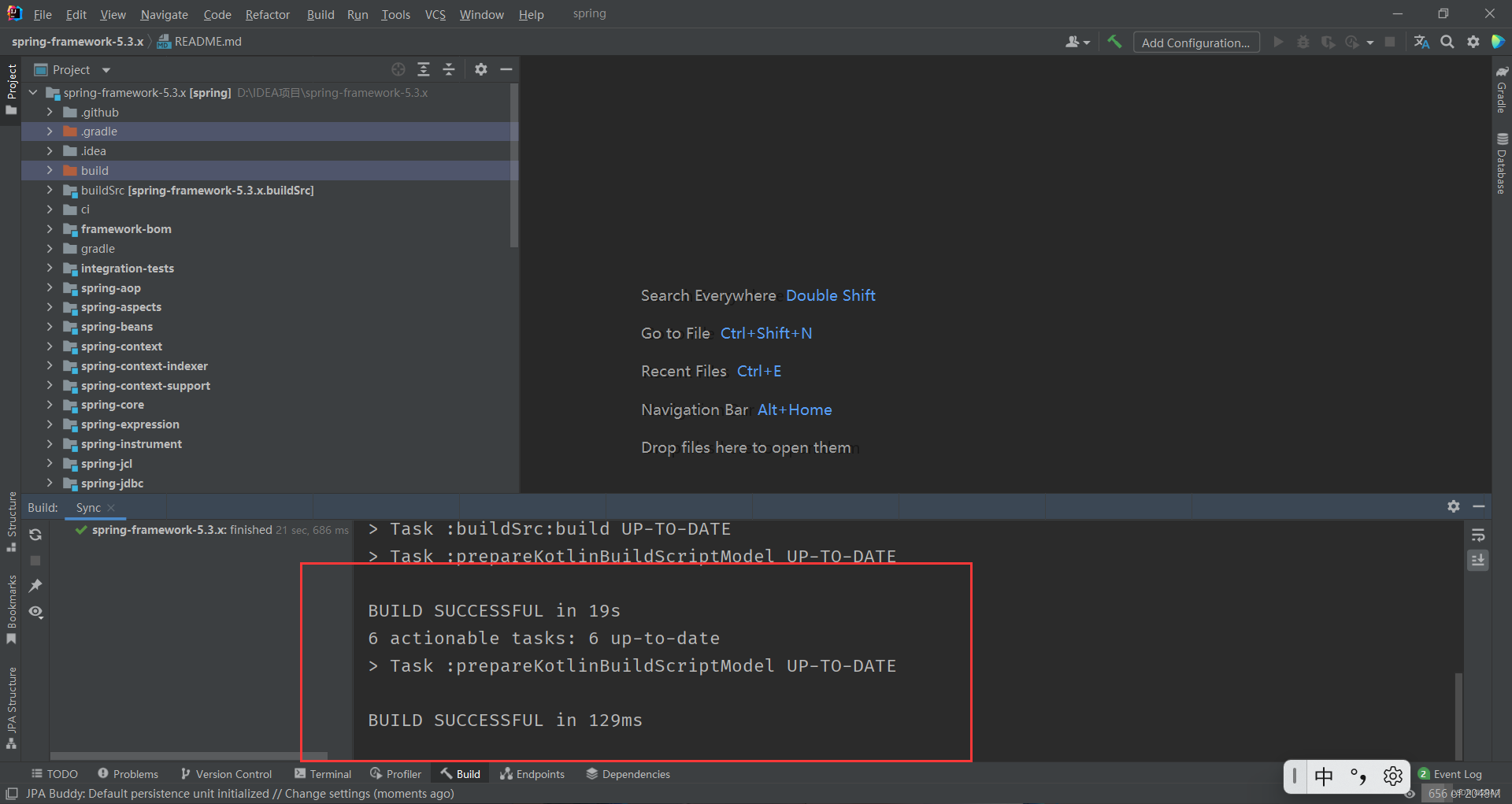Viewport: 1512px width, 804px height.
Task: Select the spring-beans module row
Action: 269,327
